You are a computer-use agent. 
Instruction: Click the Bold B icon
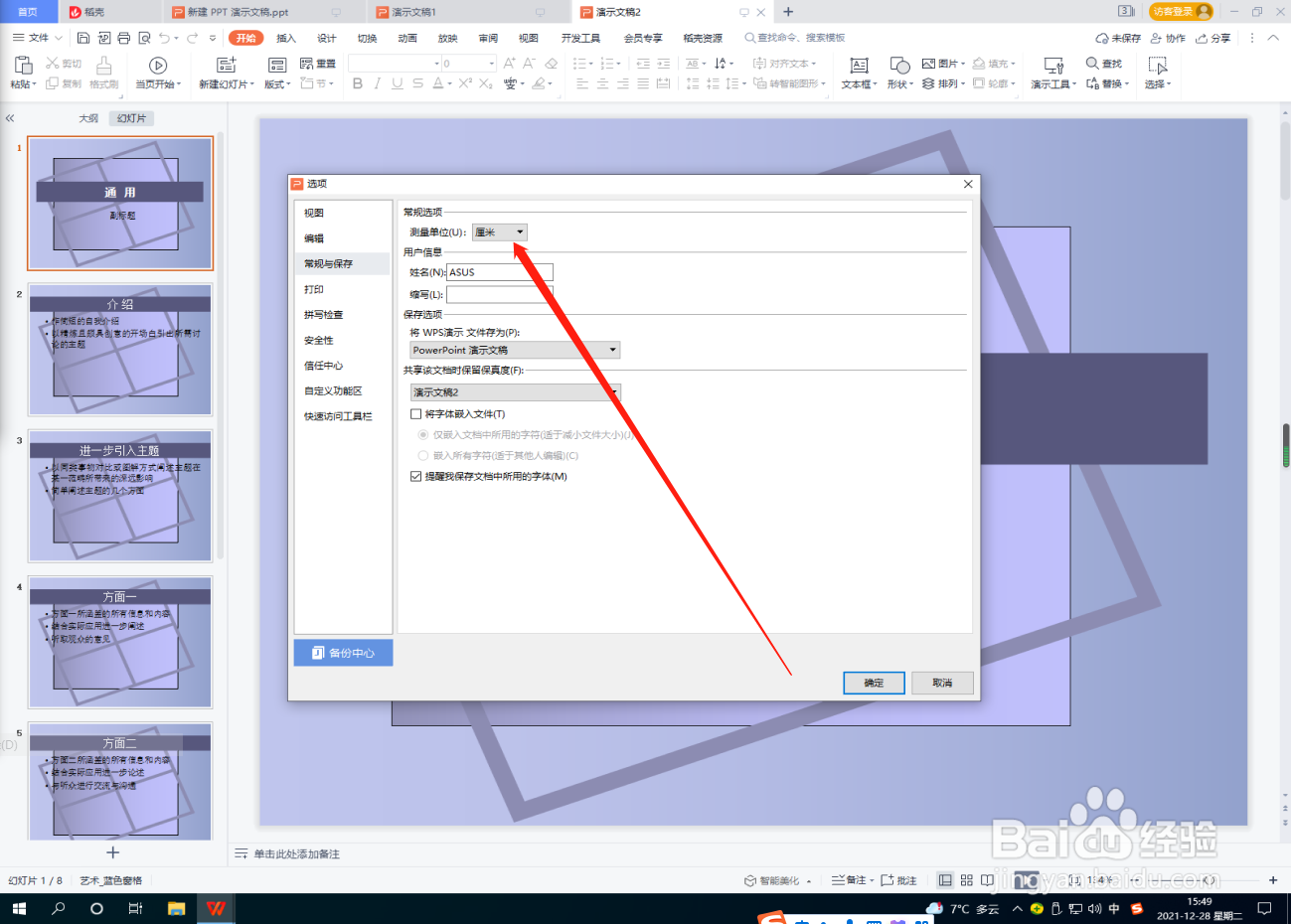[358, 84]
